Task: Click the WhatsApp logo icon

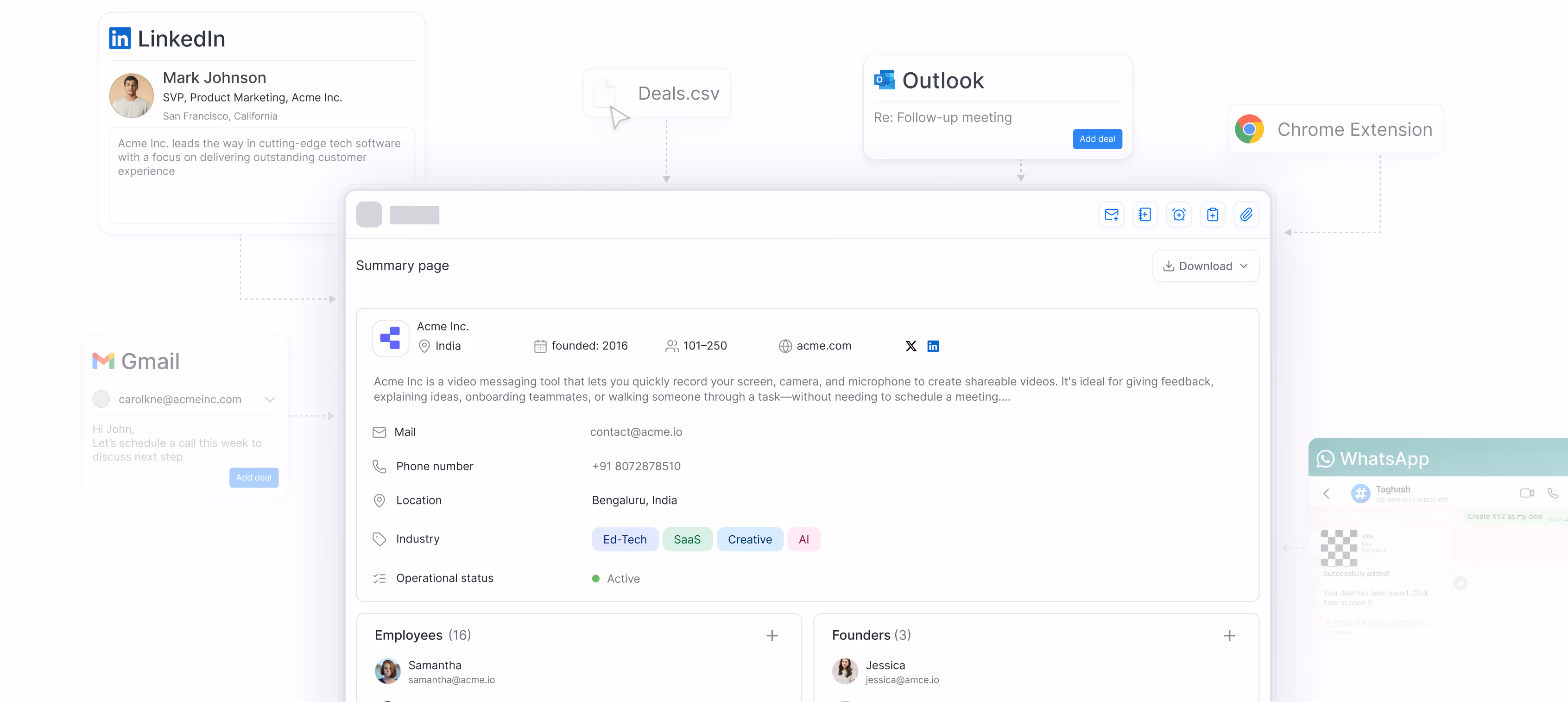Action: [1325, 459]
